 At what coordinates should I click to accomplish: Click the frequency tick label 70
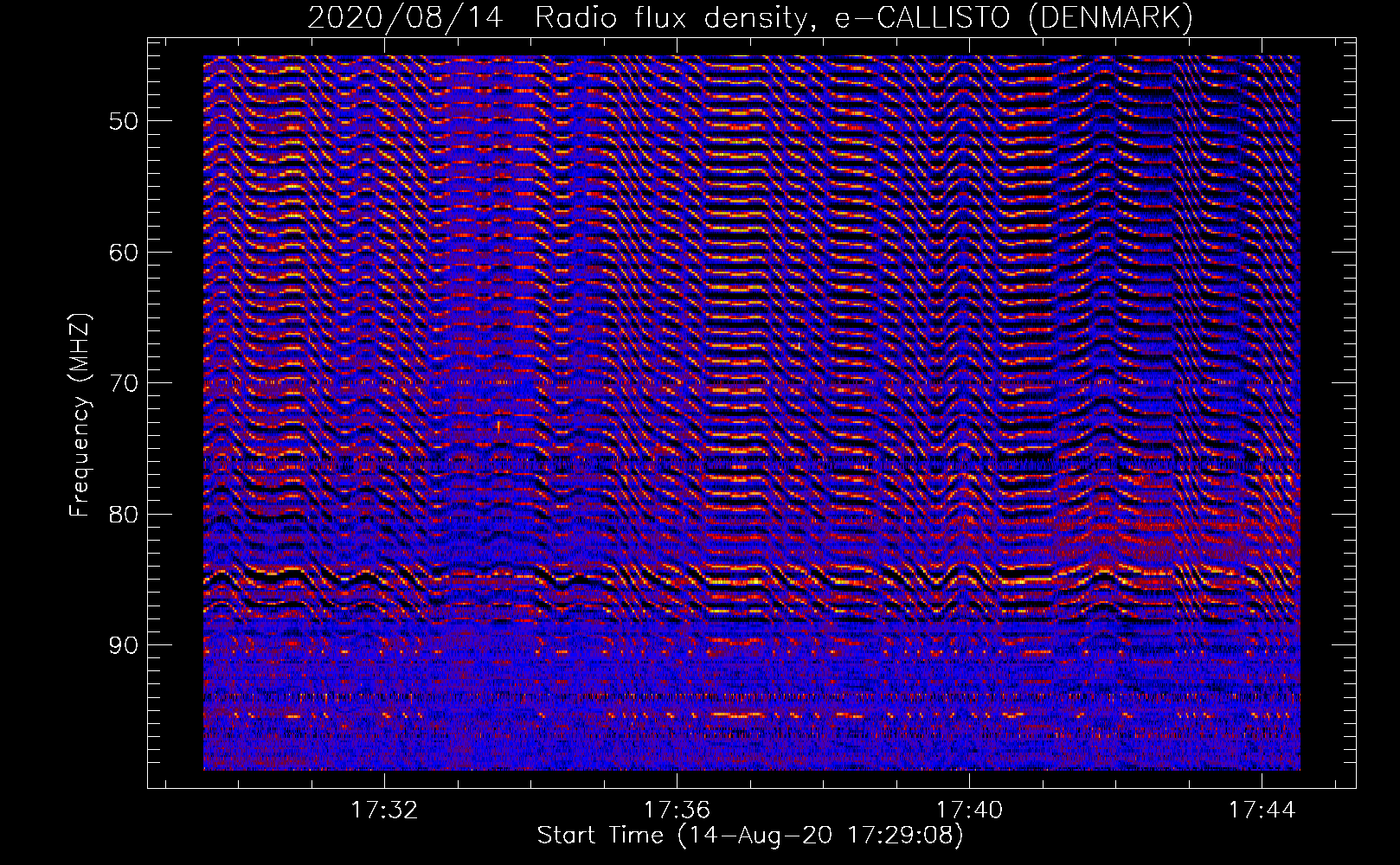[123, 383]
